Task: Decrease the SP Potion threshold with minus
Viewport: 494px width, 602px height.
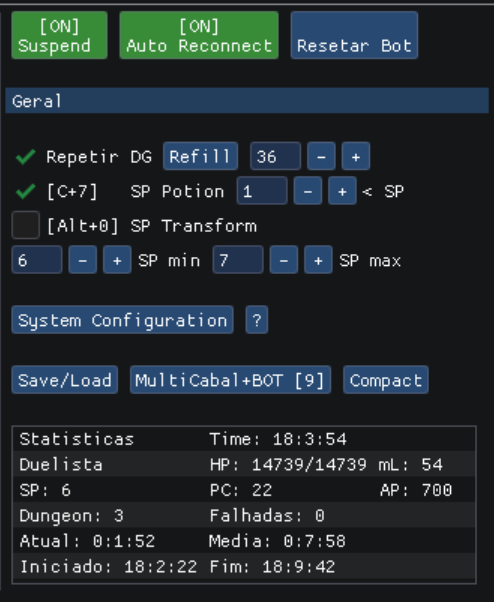Action: 308,191
